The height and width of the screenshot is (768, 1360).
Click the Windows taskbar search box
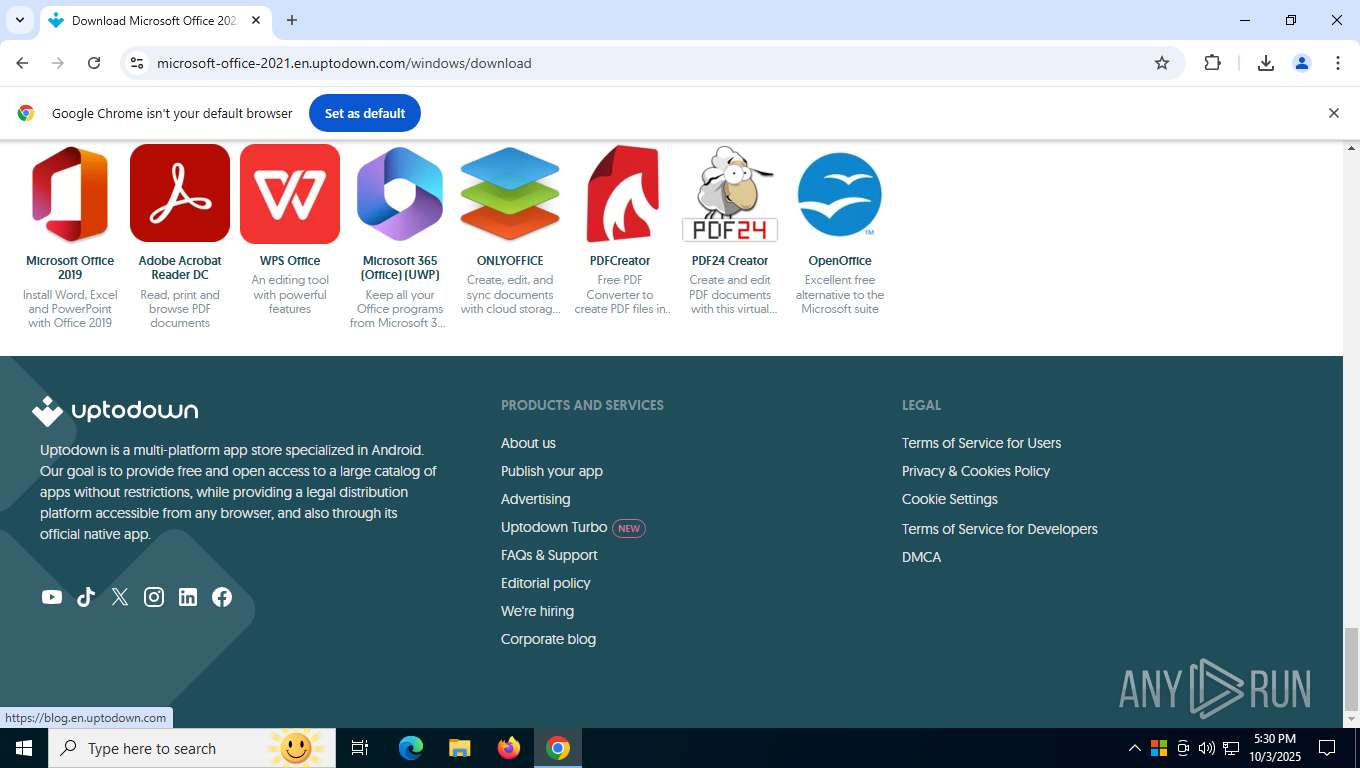190,748
